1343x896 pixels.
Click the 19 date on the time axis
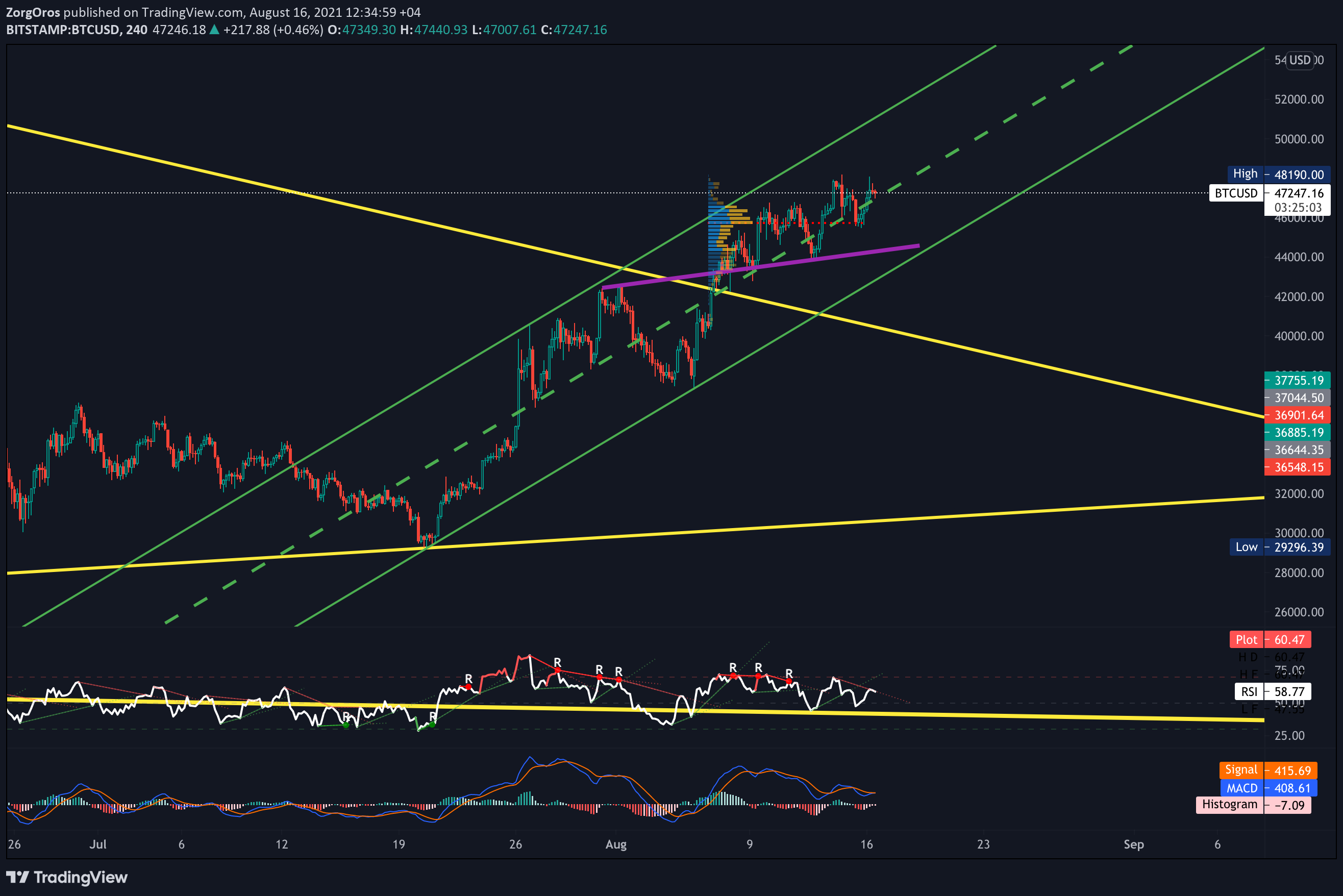(x=399, y=844)
